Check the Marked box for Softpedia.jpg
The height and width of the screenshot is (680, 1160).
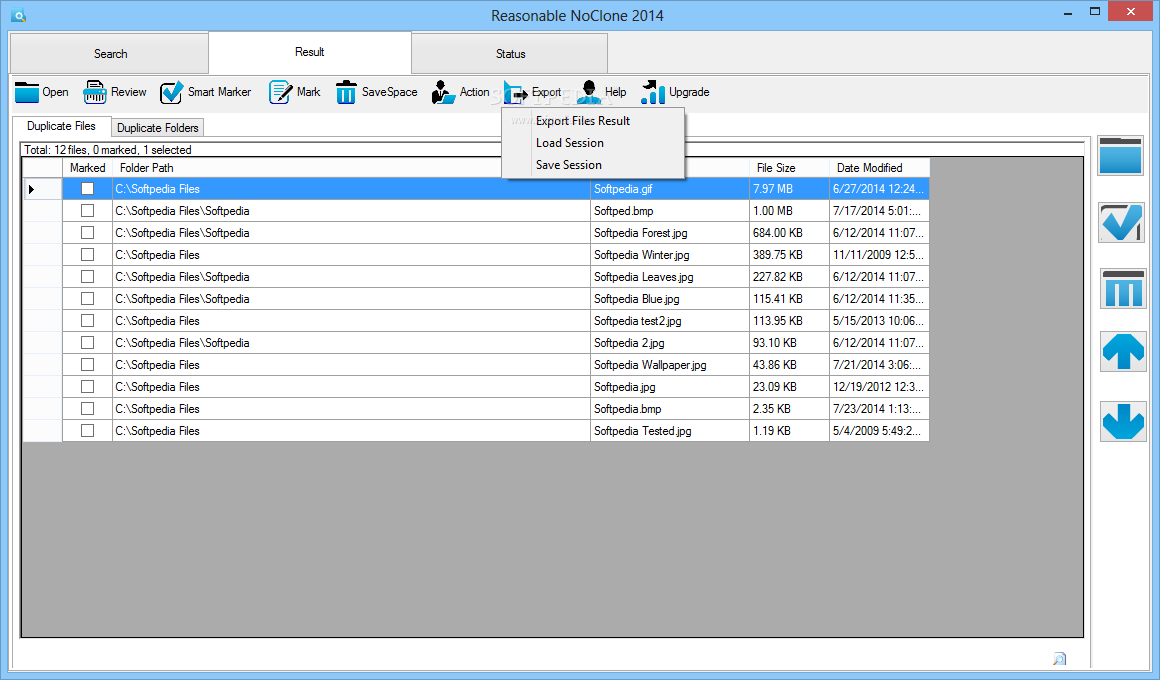click(87, 386)
